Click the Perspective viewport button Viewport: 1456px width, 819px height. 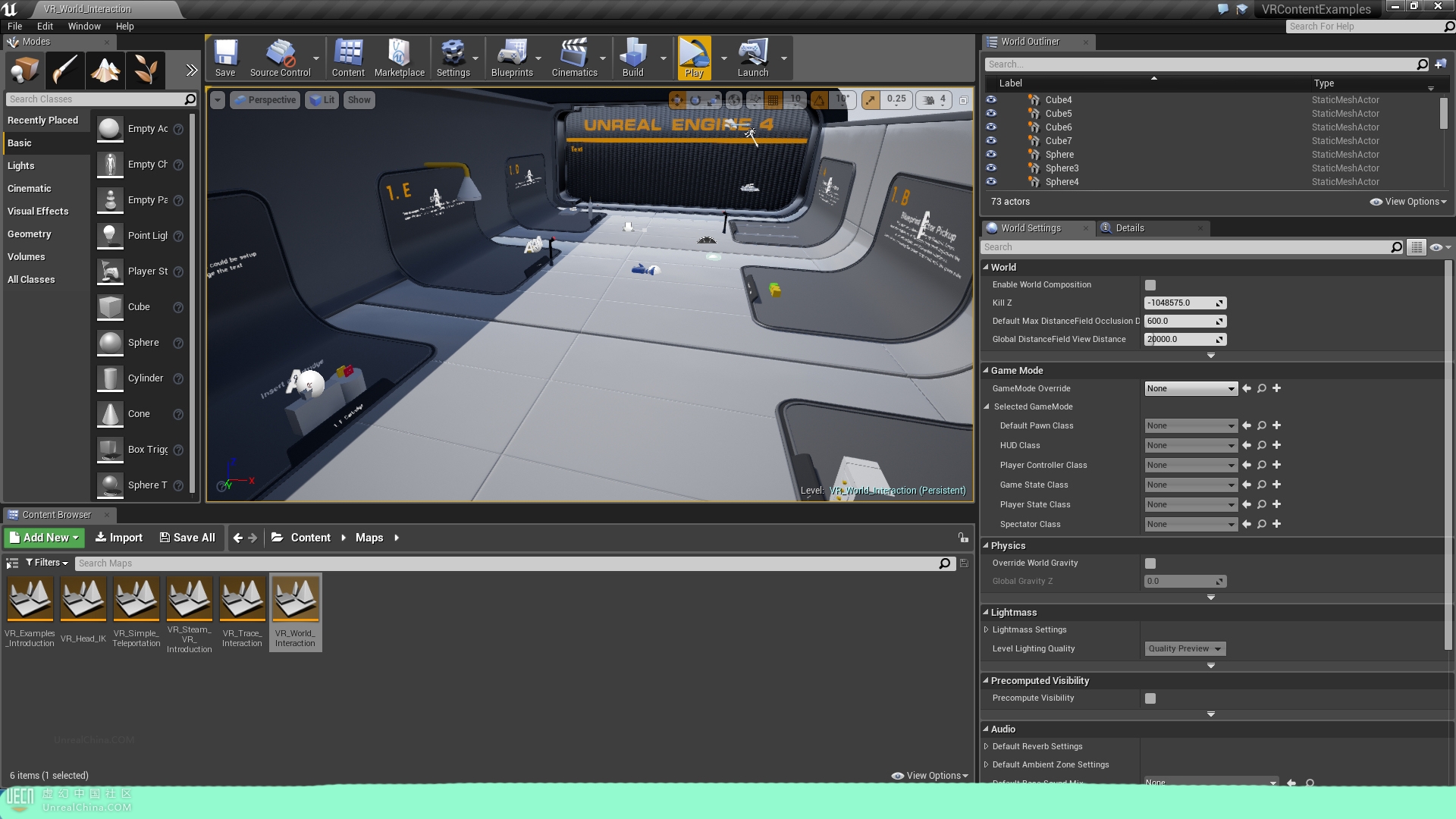[x=265, y=100]
